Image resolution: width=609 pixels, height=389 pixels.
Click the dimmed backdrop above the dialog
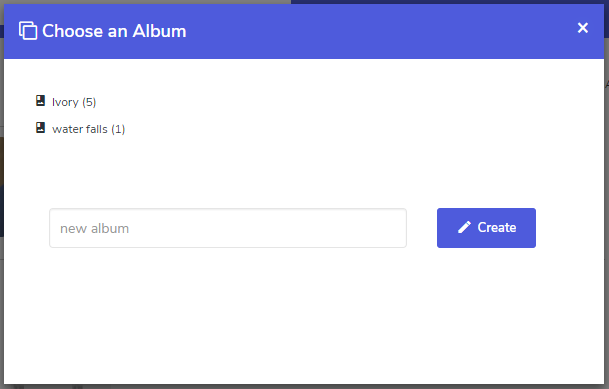click(x=146, y=2)
